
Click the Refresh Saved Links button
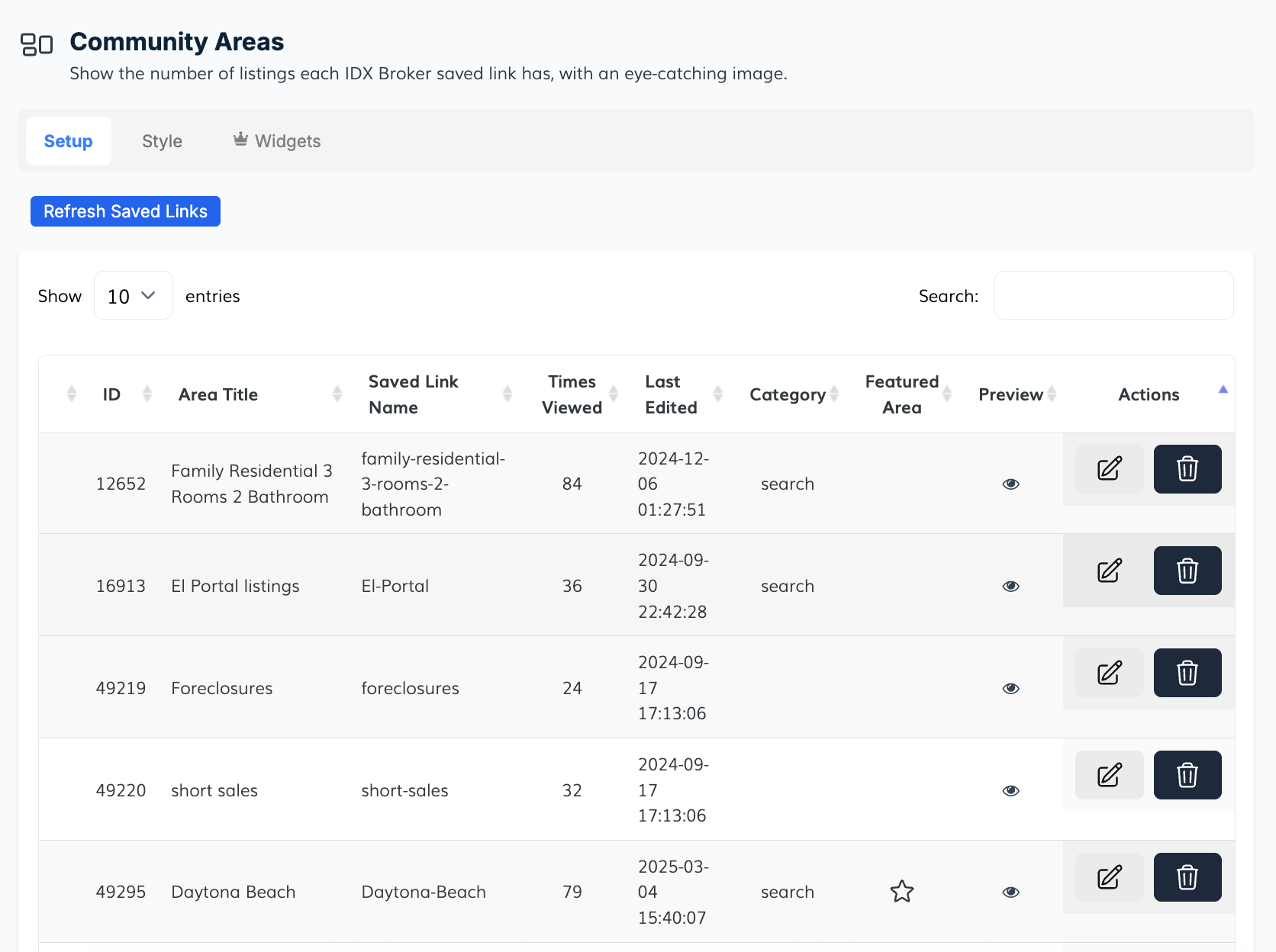(x=125, y=211)
